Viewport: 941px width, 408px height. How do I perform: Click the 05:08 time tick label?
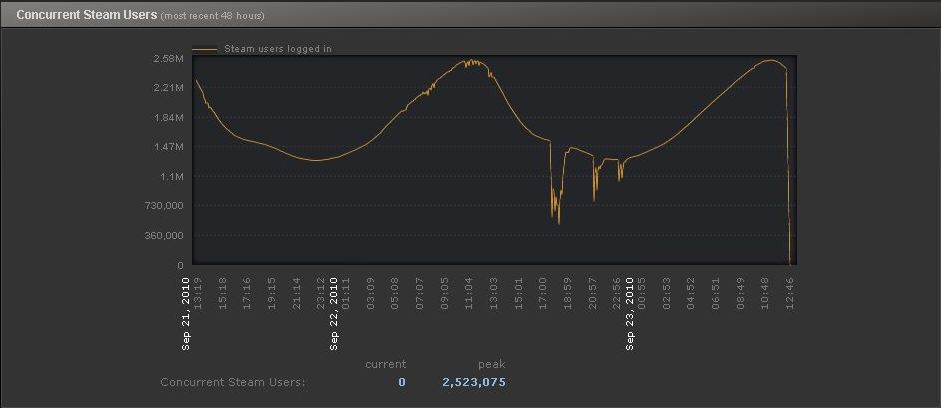[395, 293]
